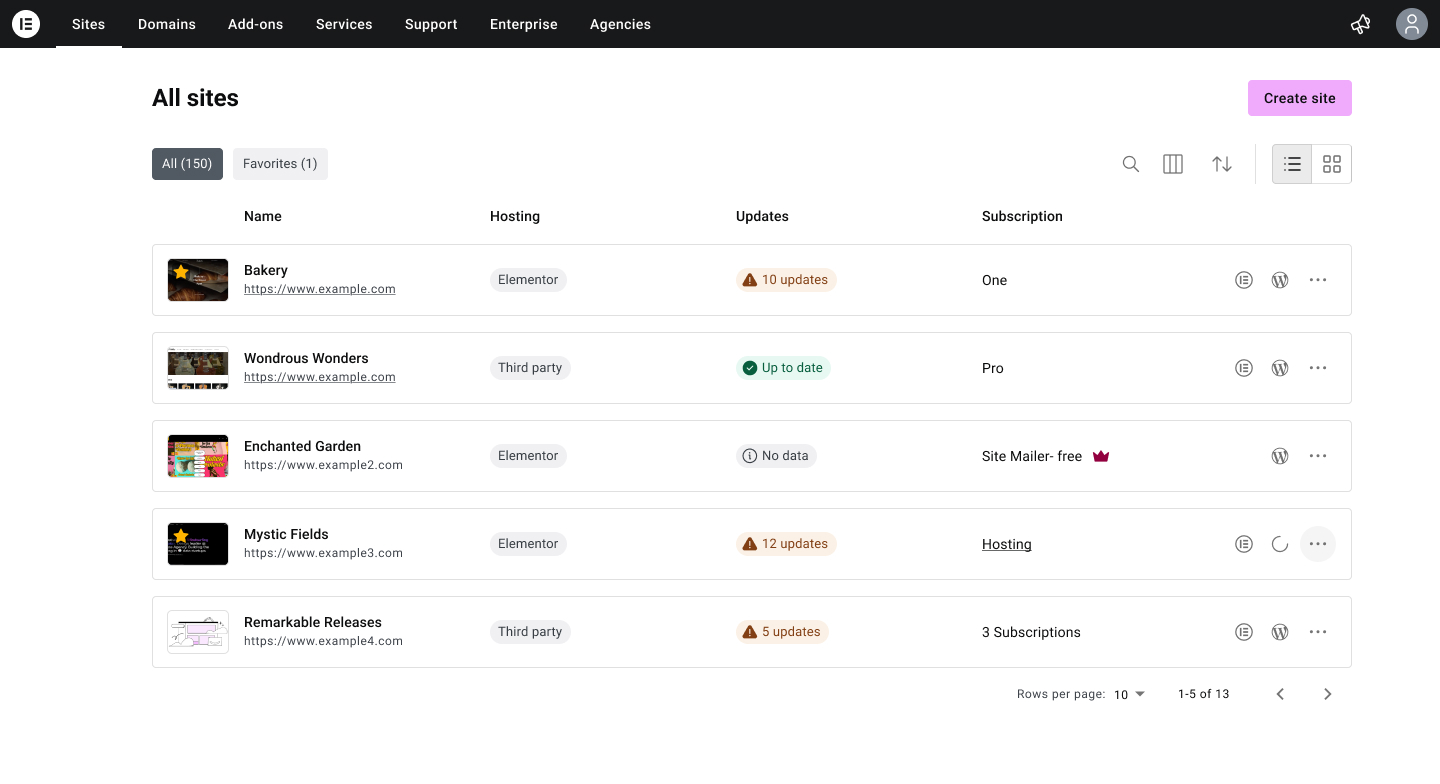The image size is (1440, 784).
Task: Open WordPress admin for Bakery
Action: tap(1280, 280)
